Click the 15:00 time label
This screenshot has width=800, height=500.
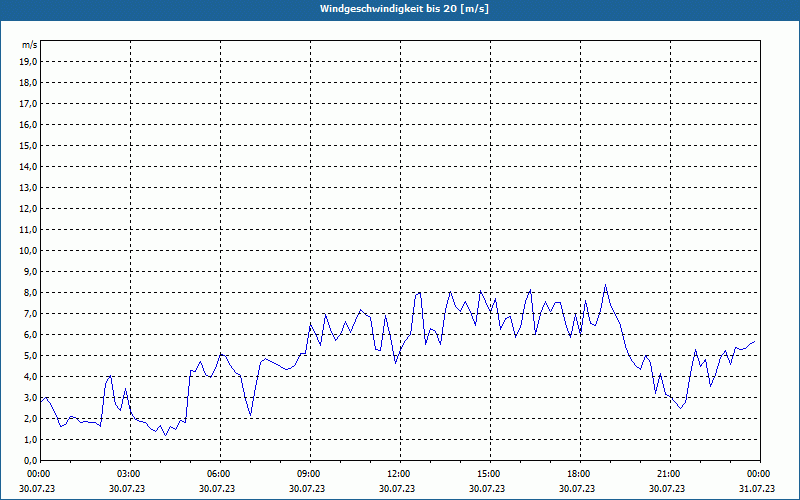[490, 474]
